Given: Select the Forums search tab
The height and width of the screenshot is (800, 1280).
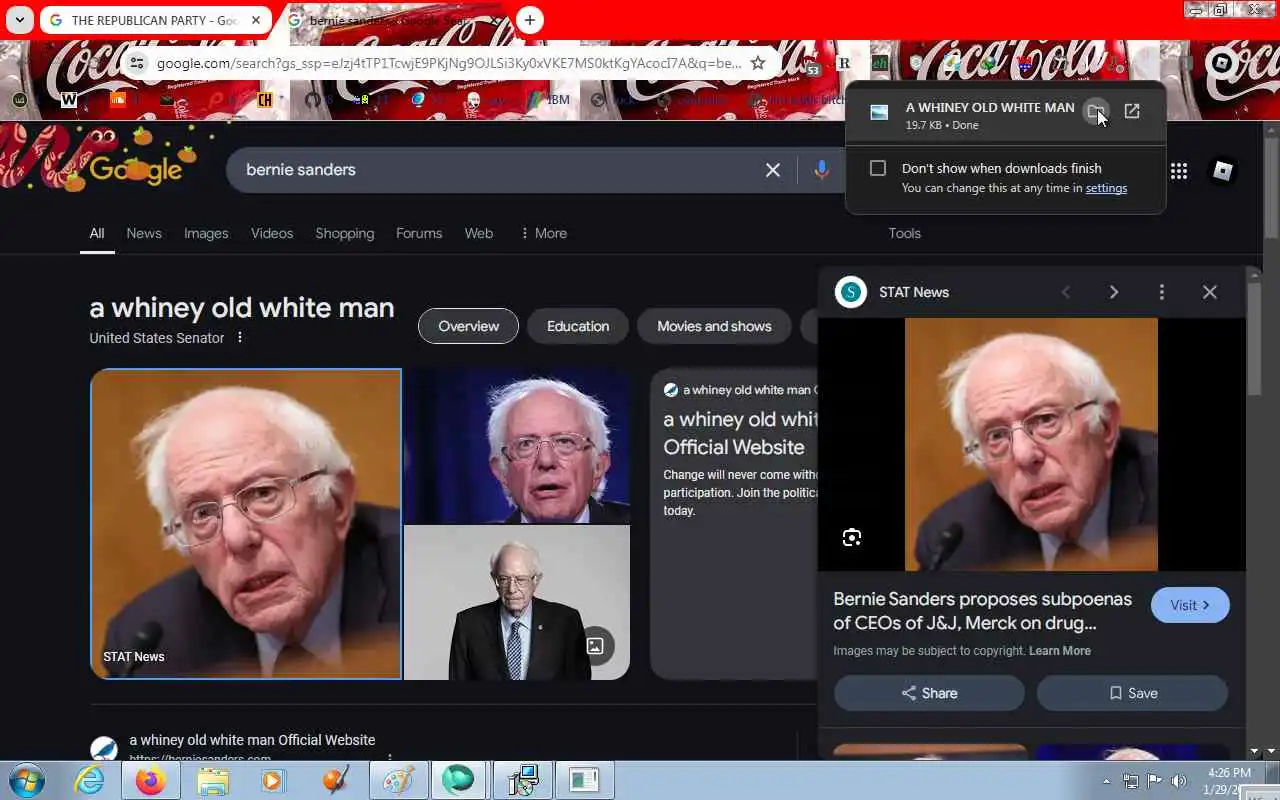Looking at the screenshot, I should (419, 233).
